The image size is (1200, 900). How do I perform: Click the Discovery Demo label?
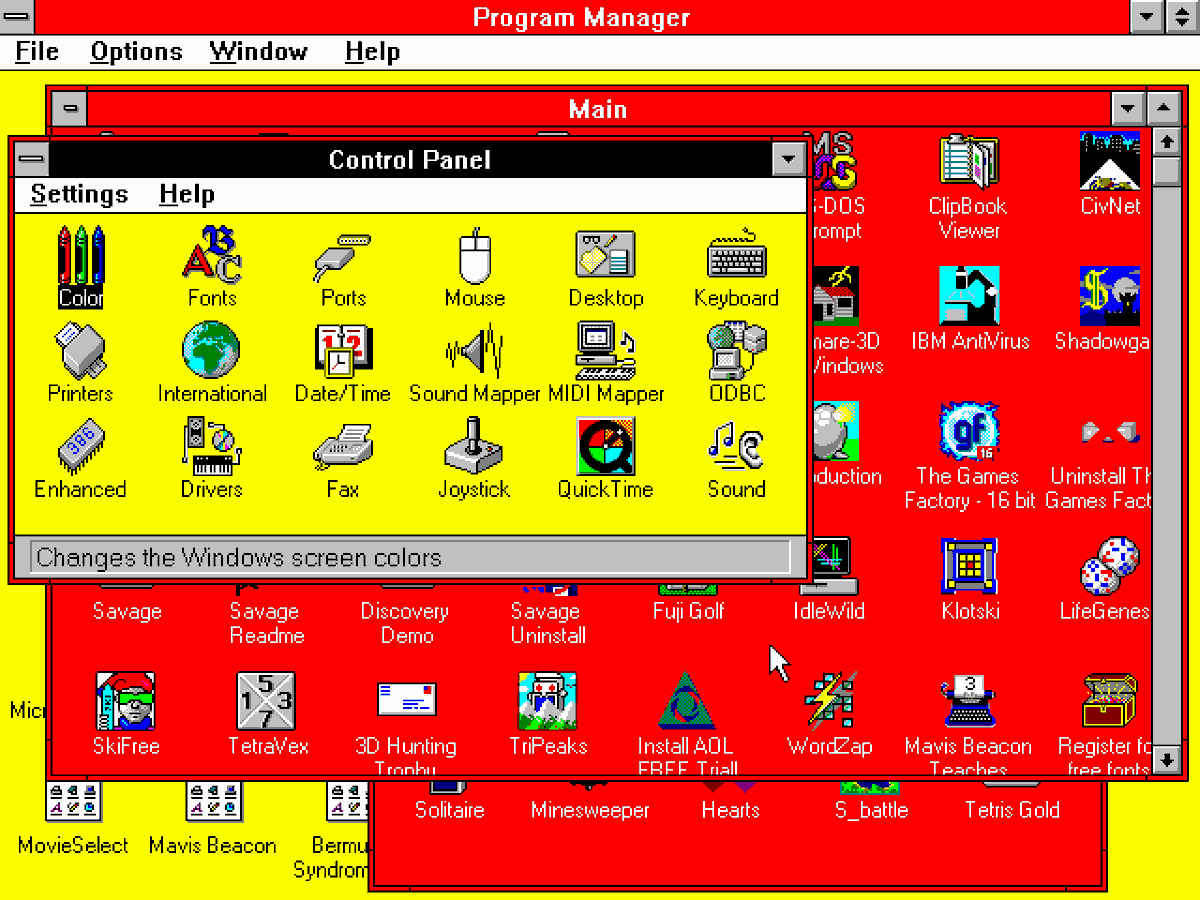click(405, 623)
